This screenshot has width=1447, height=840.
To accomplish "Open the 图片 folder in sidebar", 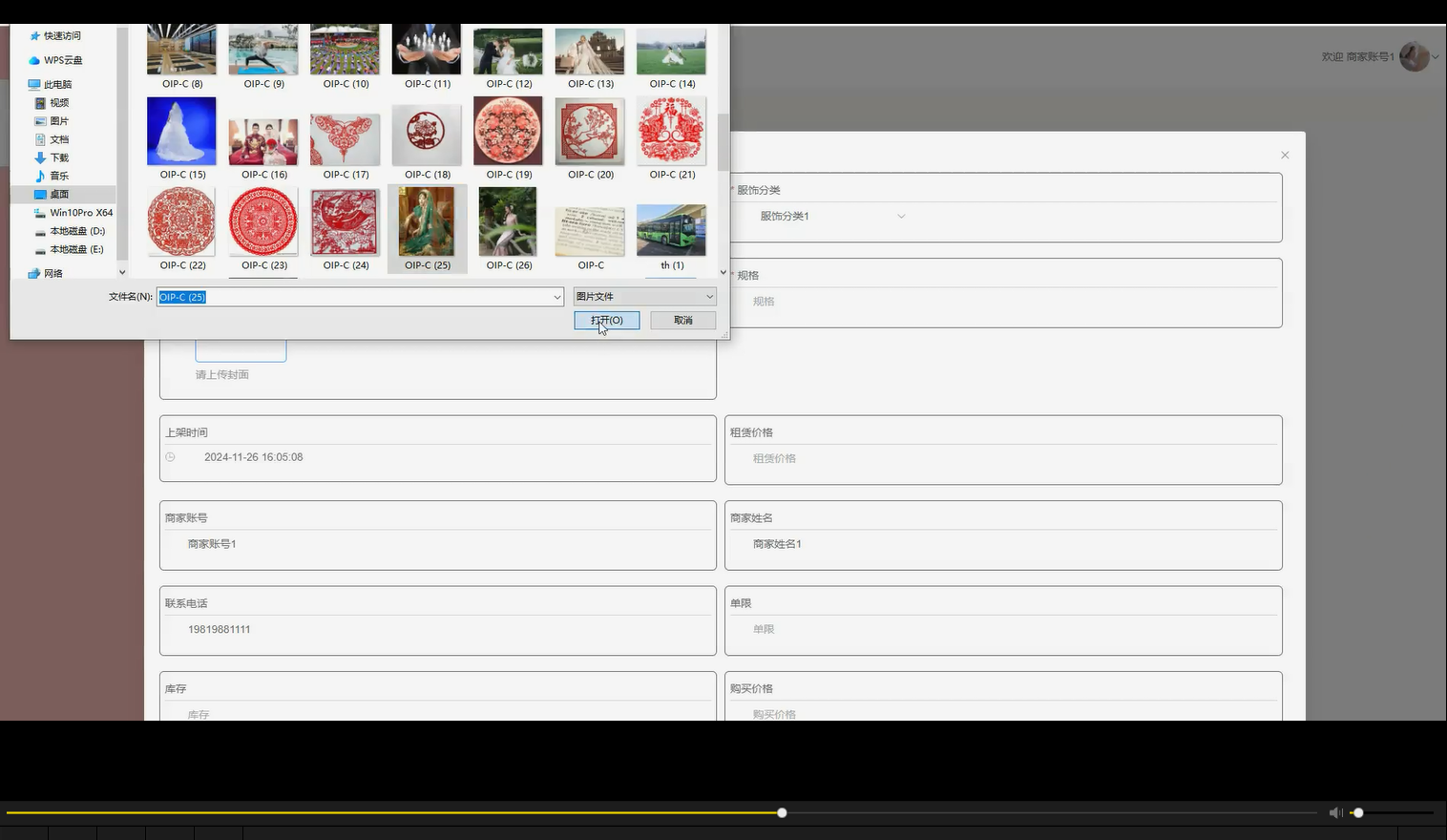I will pyautogui.click(x=52, y=121).
